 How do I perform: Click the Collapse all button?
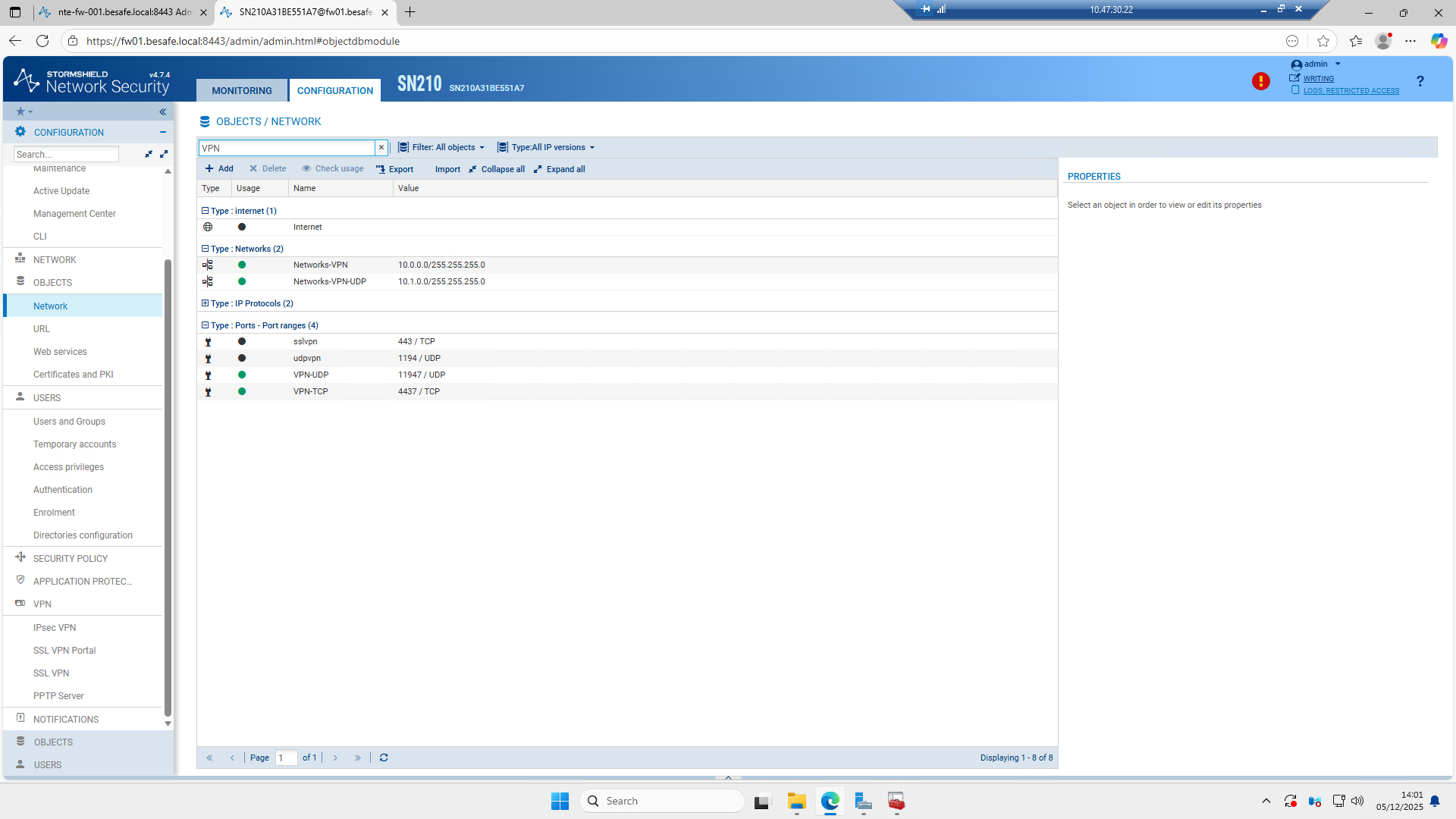(x=497, y=169)
